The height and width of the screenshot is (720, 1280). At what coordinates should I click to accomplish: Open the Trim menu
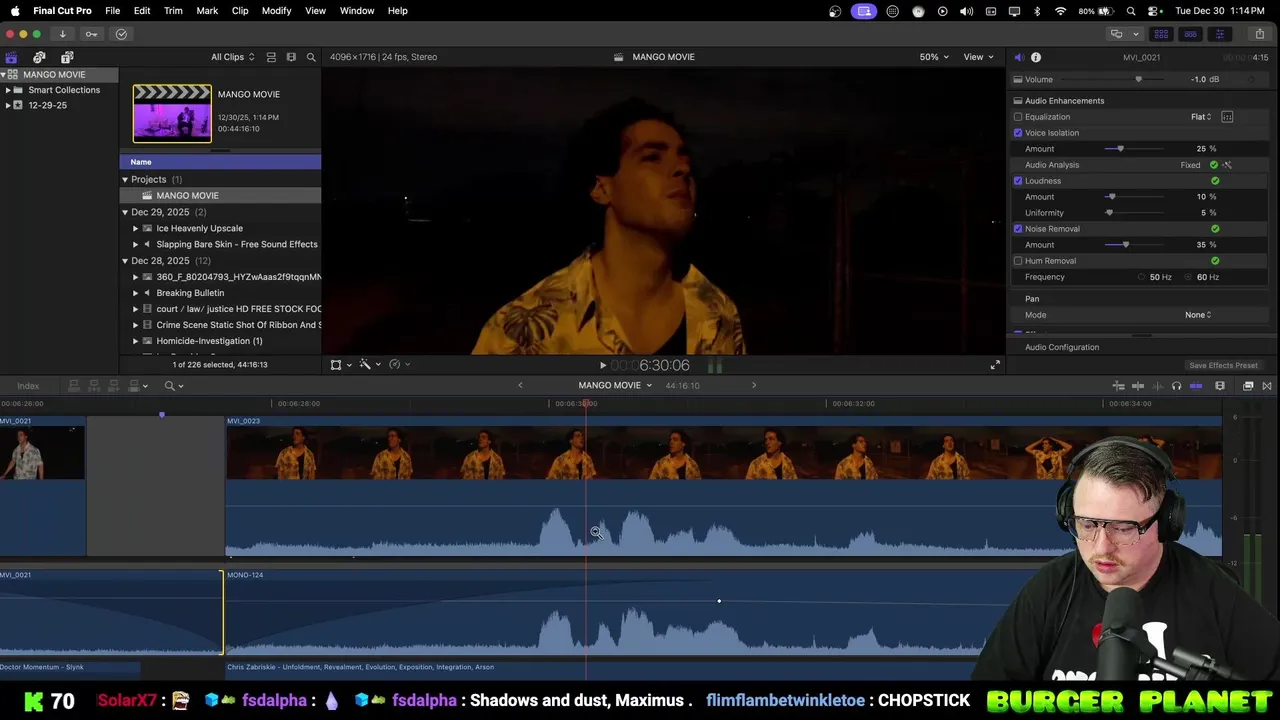173,11
